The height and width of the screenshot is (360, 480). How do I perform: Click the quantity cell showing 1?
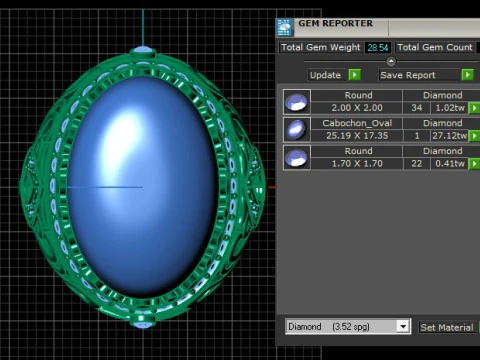[416, 136]
